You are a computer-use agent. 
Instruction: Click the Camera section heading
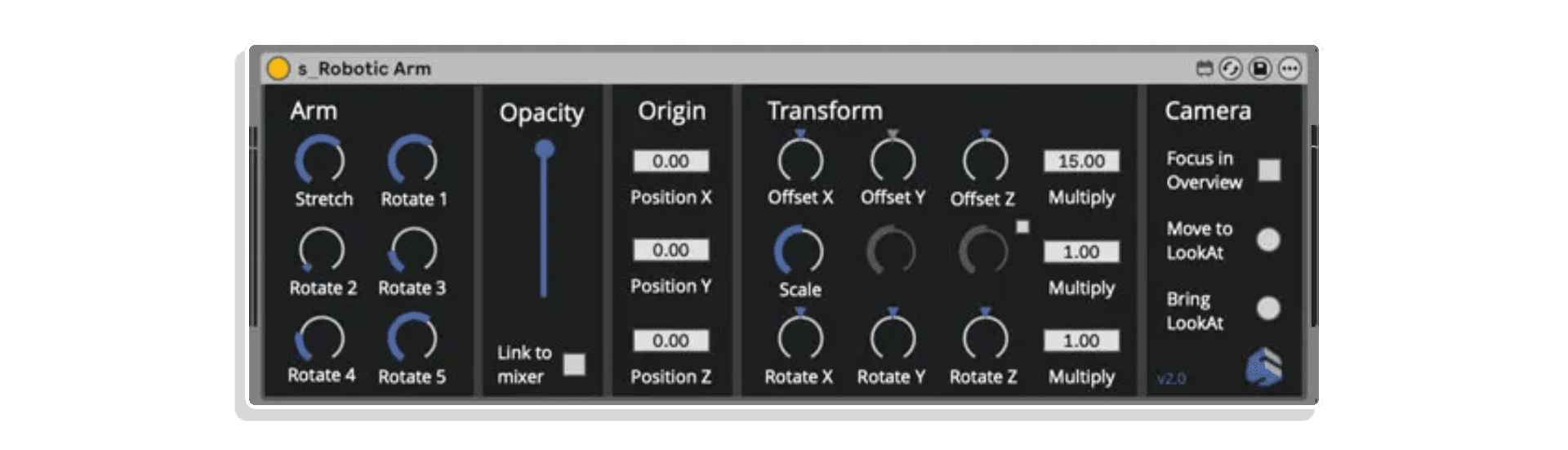(x=1208, y=111)
